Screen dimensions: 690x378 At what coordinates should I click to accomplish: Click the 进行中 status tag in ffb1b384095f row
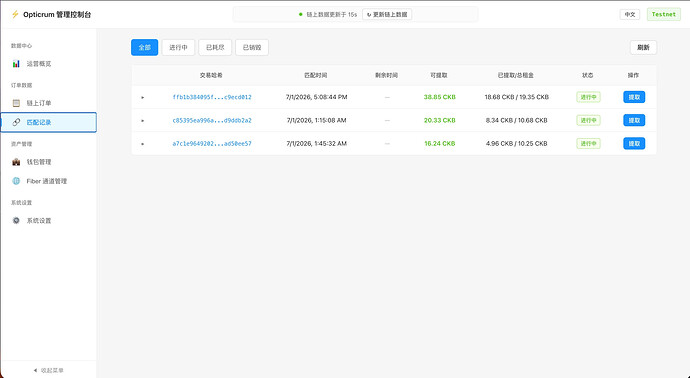(588, 97)
